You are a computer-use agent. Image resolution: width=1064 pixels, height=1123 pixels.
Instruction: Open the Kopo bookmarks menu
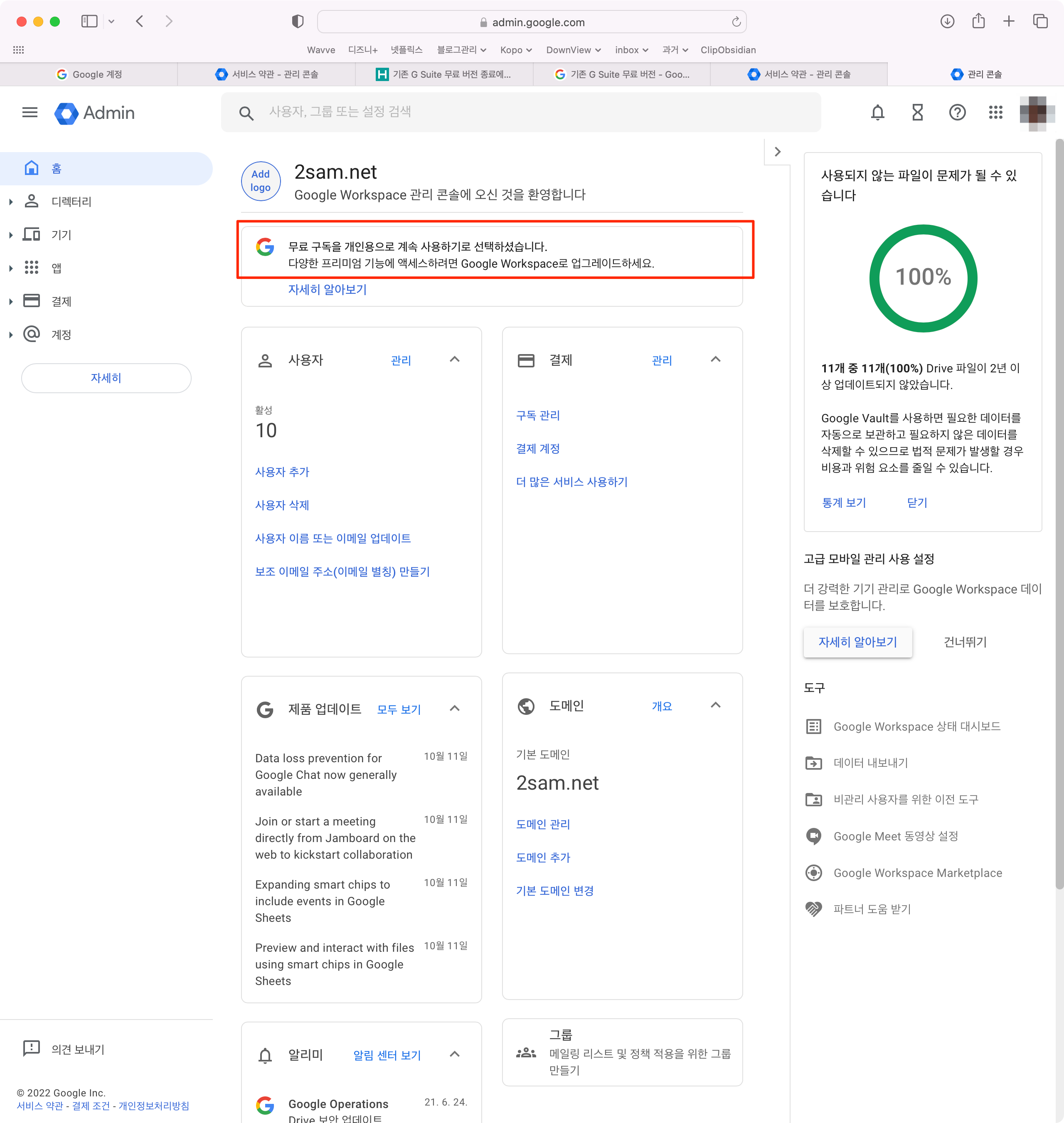coord(515,50)
